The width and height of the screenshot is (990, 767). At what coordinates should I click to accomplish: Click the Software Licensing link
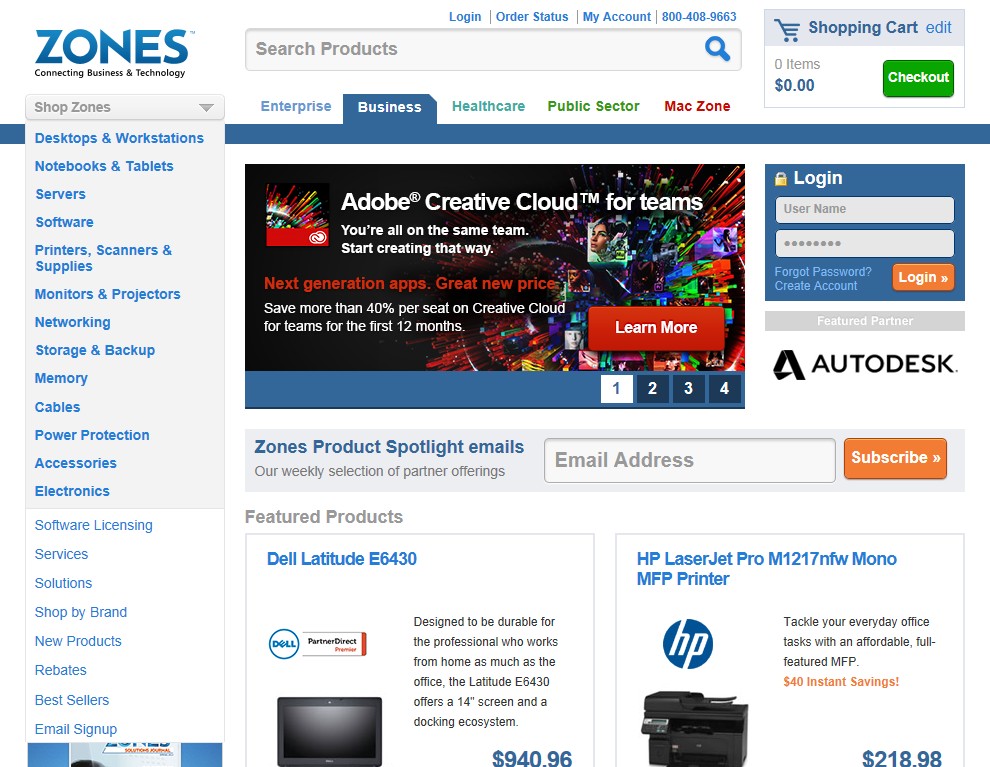point(93,525)
